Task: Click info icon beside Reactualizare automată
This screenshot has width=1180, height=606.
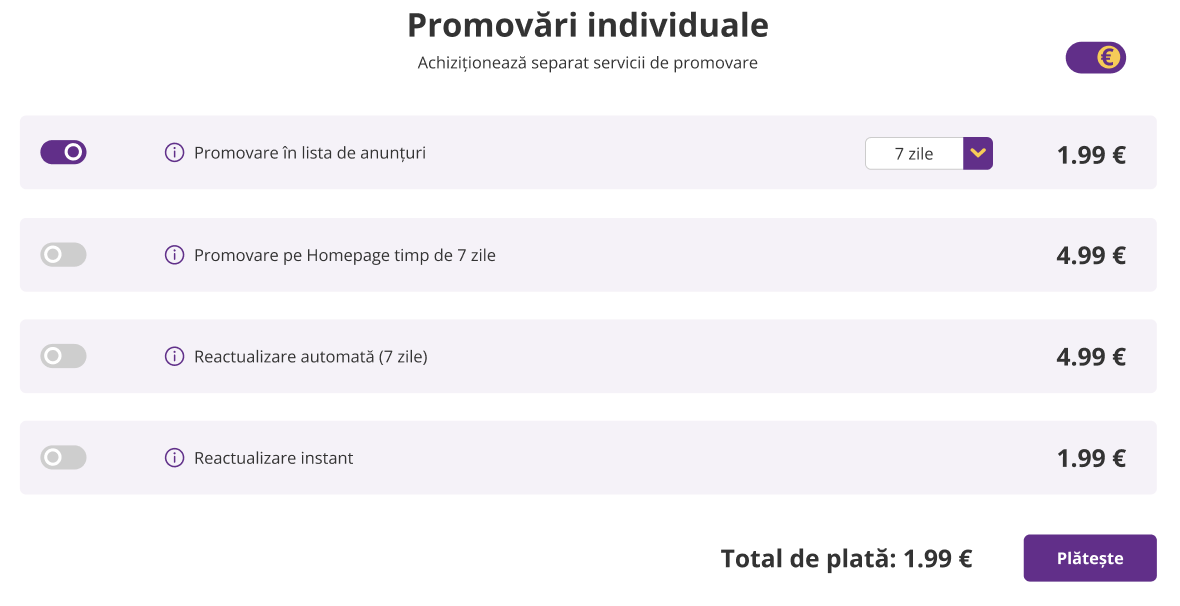Action: (x=174, y=356)
